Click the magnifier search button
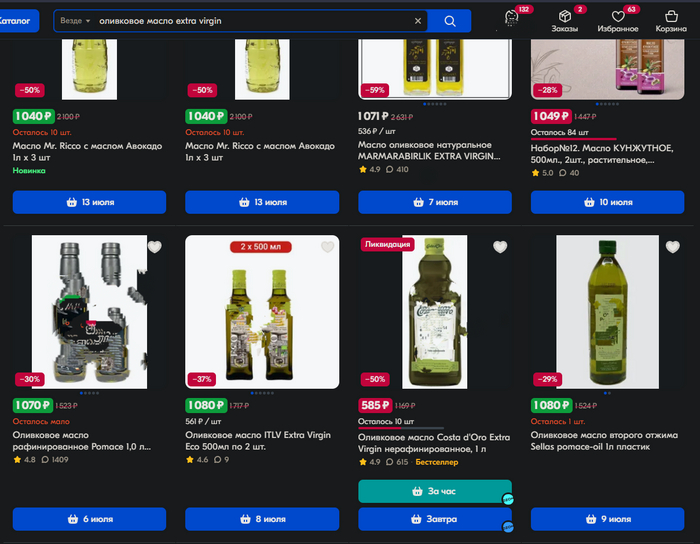Viewport: 700px width, 544px height. (x=450, y=21)
